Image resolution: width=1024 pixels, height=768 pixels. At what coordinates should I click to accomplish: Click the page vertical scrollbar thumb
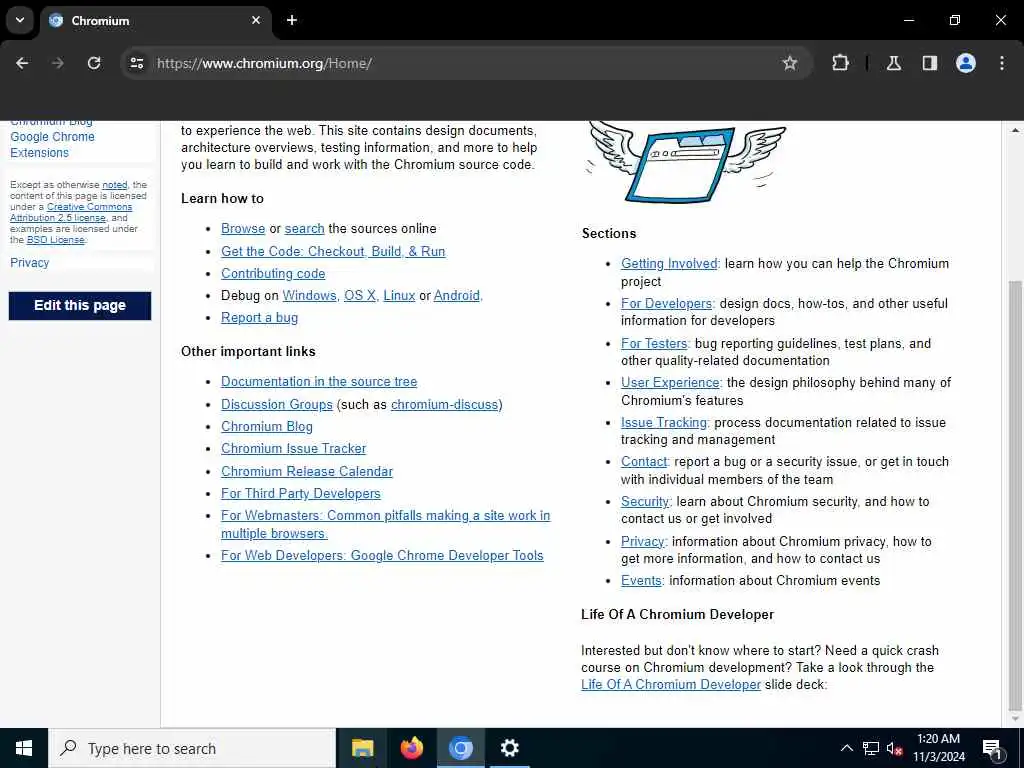(x=1015, y=495)
